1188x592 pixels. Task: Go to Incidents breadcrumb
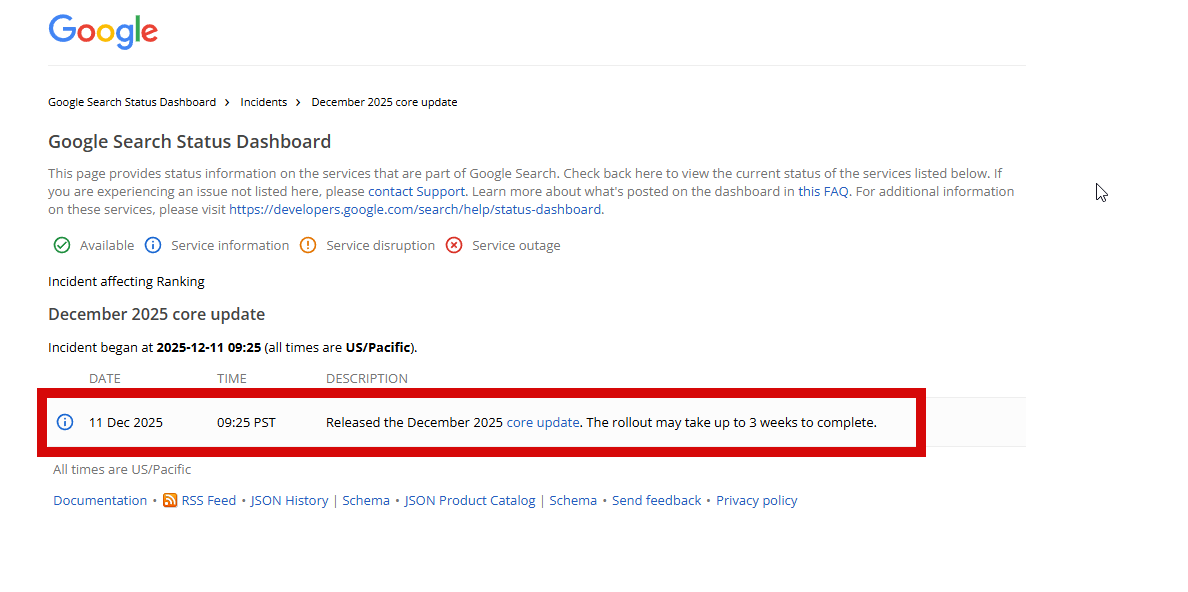point(264,102)
